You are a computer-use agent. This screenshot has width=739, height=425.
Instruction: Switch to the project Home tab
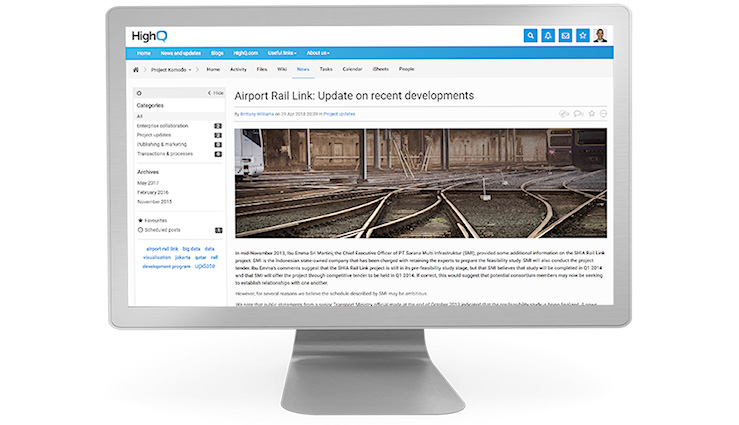[x=213, y=69]
